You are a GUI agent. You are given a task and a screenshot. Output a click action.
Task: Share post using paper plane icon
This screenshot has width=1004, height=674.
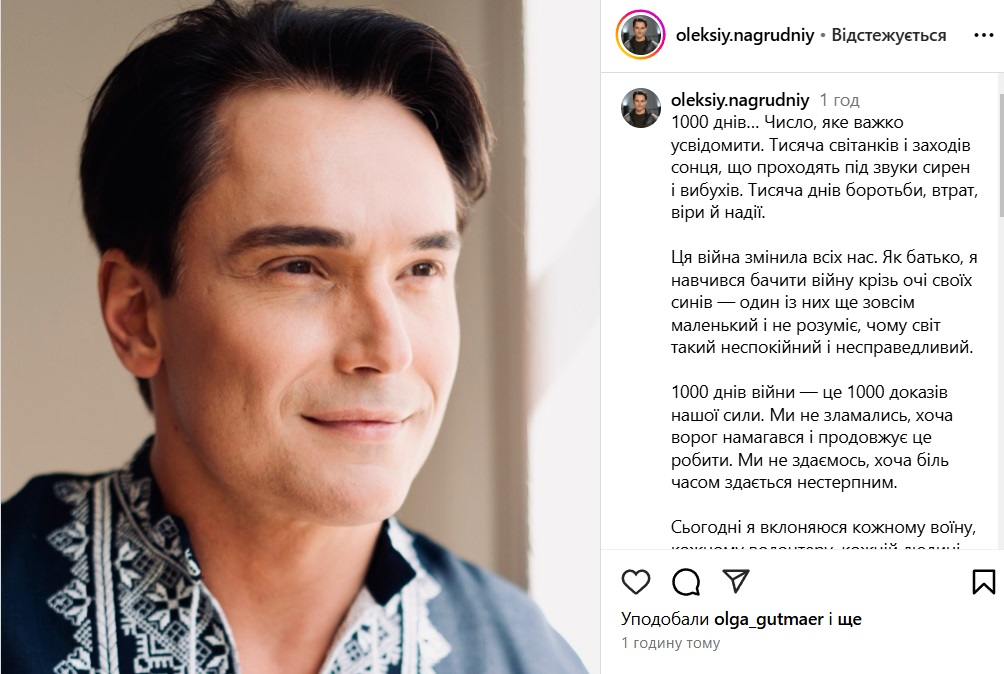736,581
